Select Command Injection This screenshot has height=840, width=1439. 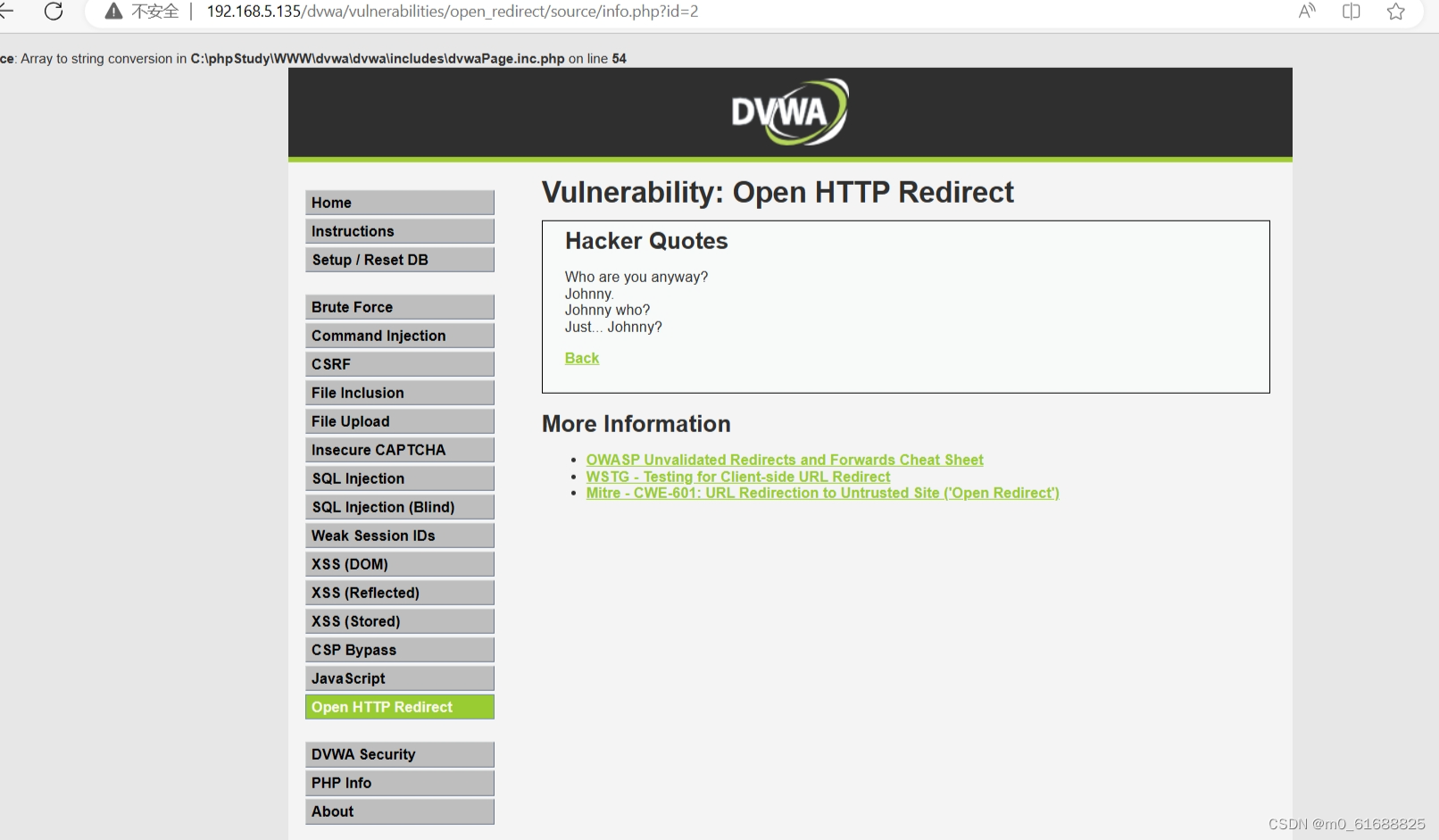click(x=399, y=335)
